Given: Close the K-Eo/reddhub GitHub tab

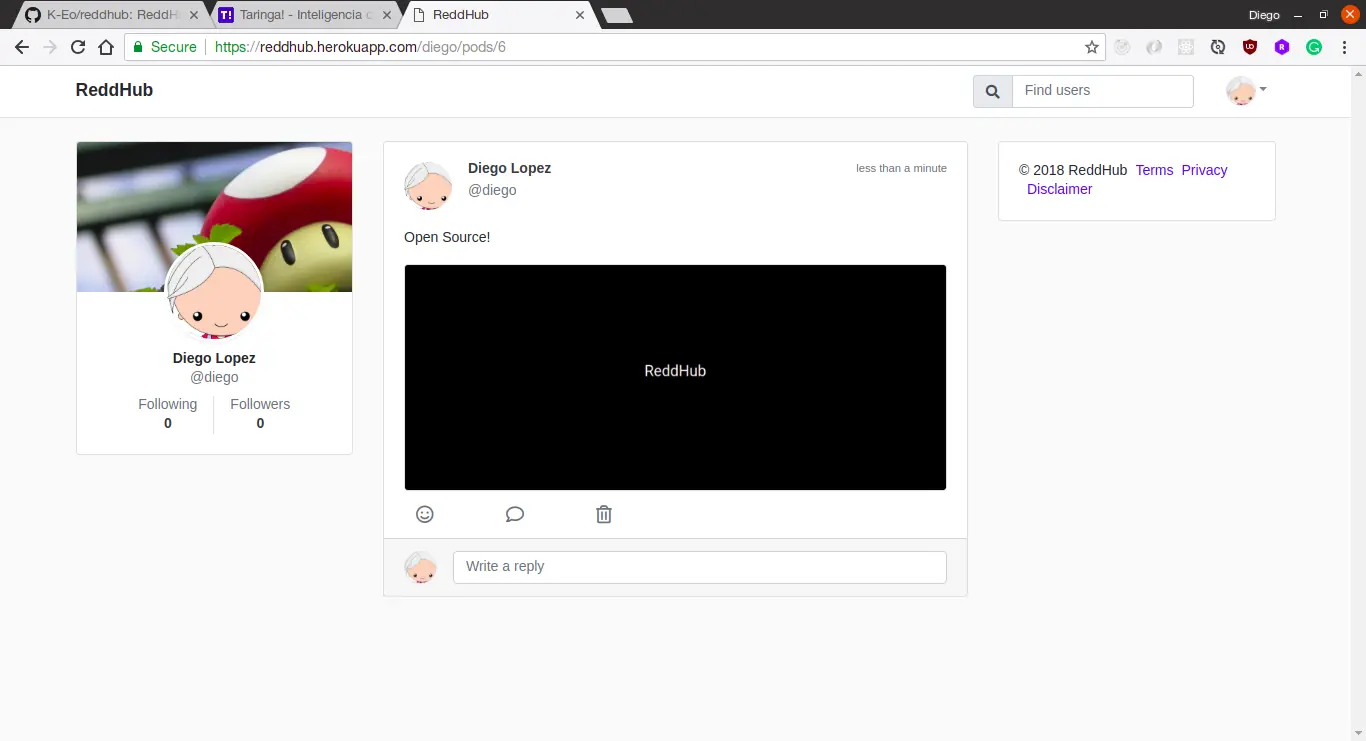Looking at the screenshot, I should [192, 15].
